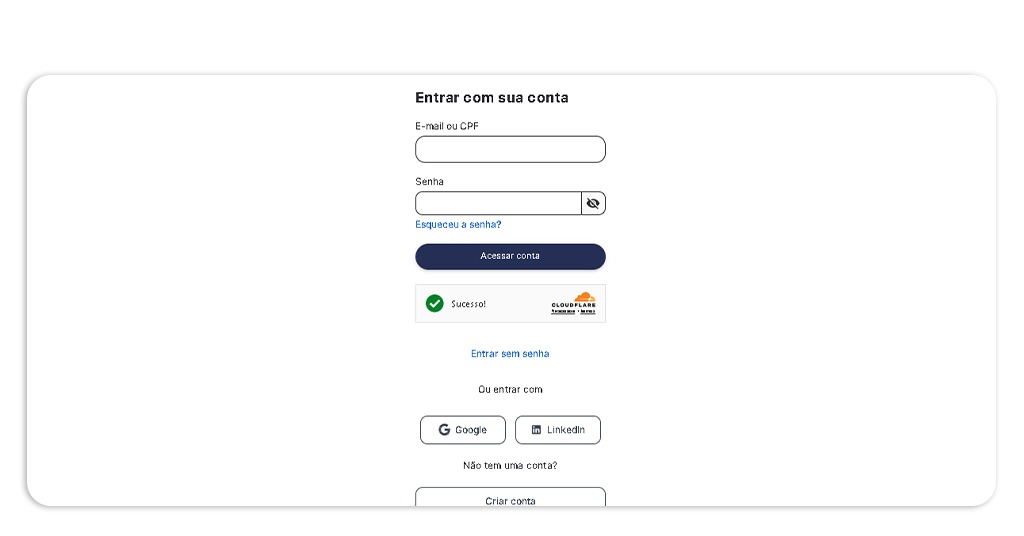Click the "Senha" field label

click(x=430, y=182)
